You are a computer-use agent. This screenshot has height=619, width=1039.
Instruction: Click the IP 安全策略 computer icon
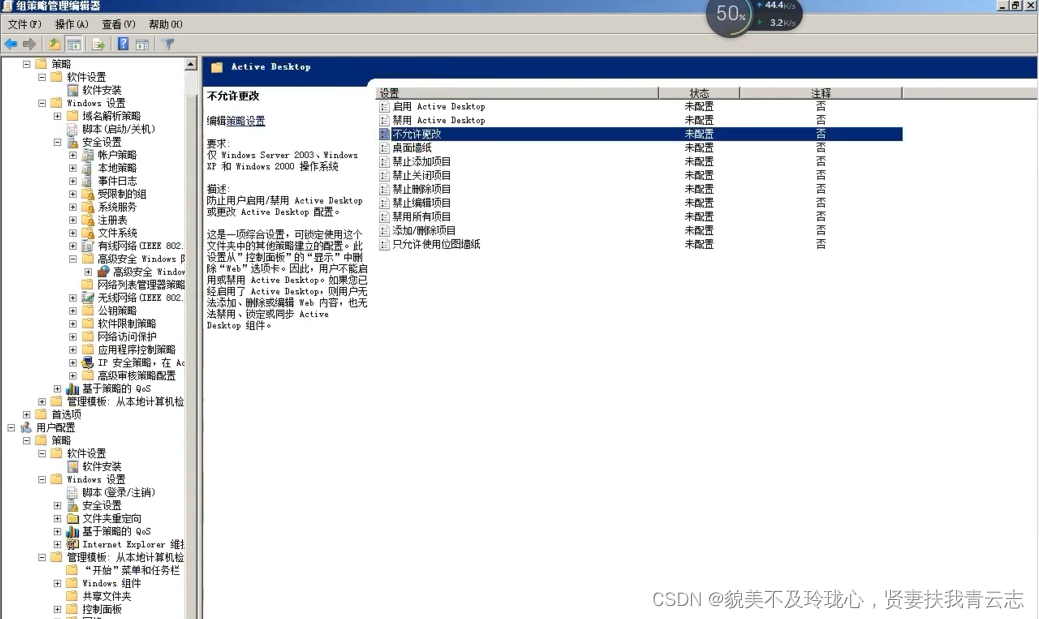tap(87, 363)
